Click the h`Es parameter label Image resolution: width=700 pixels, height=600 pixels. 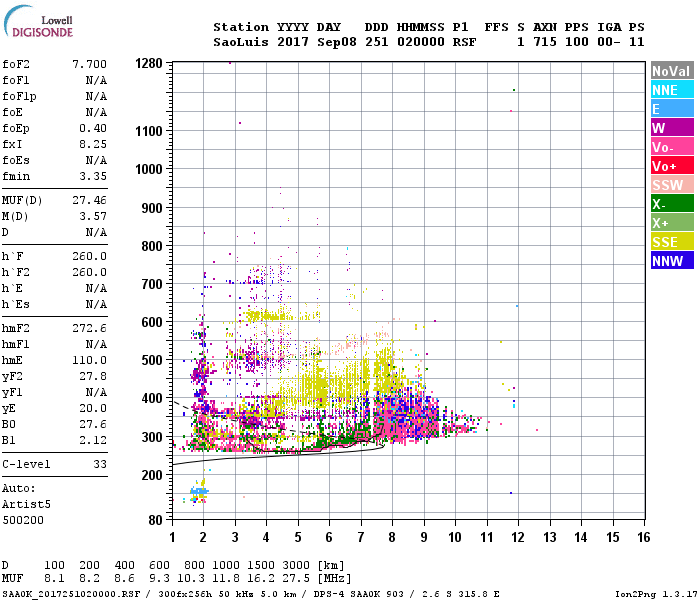[16, 304]
